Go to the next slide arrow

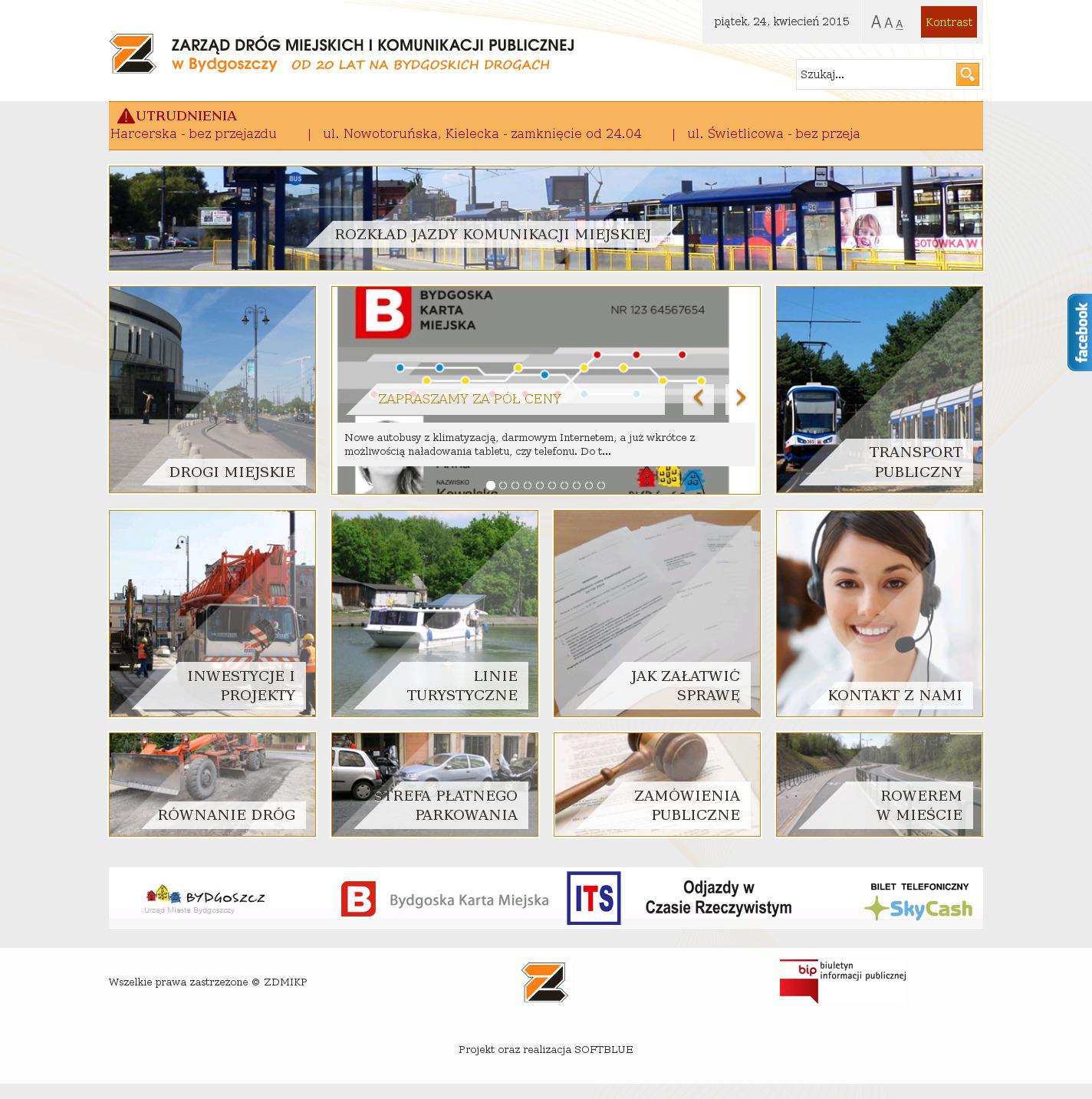[x=740, y=398]
